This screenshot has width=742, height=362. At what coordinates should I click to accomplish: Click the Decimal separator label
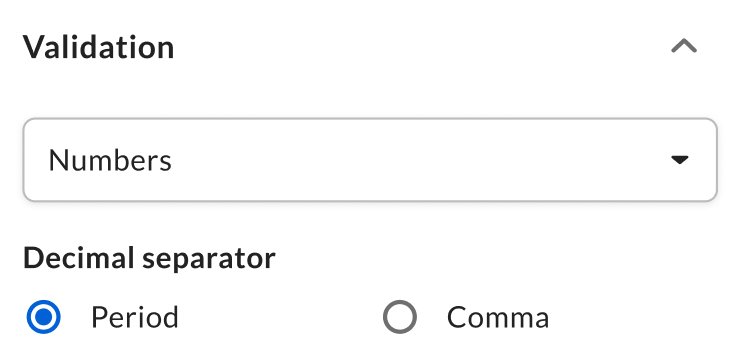(x=149, y=258)
